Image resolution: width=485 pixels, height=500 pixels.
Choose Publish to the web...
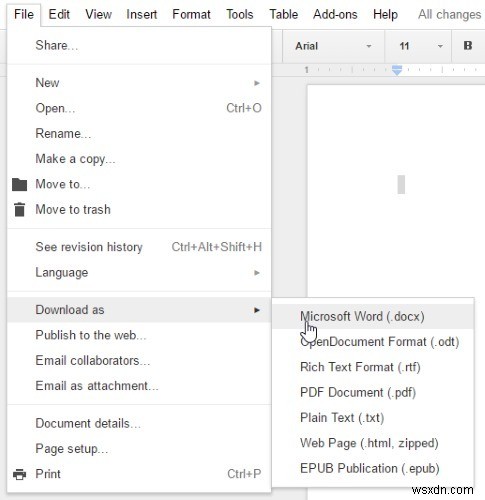pyautogui.click(x=139, y=335)
